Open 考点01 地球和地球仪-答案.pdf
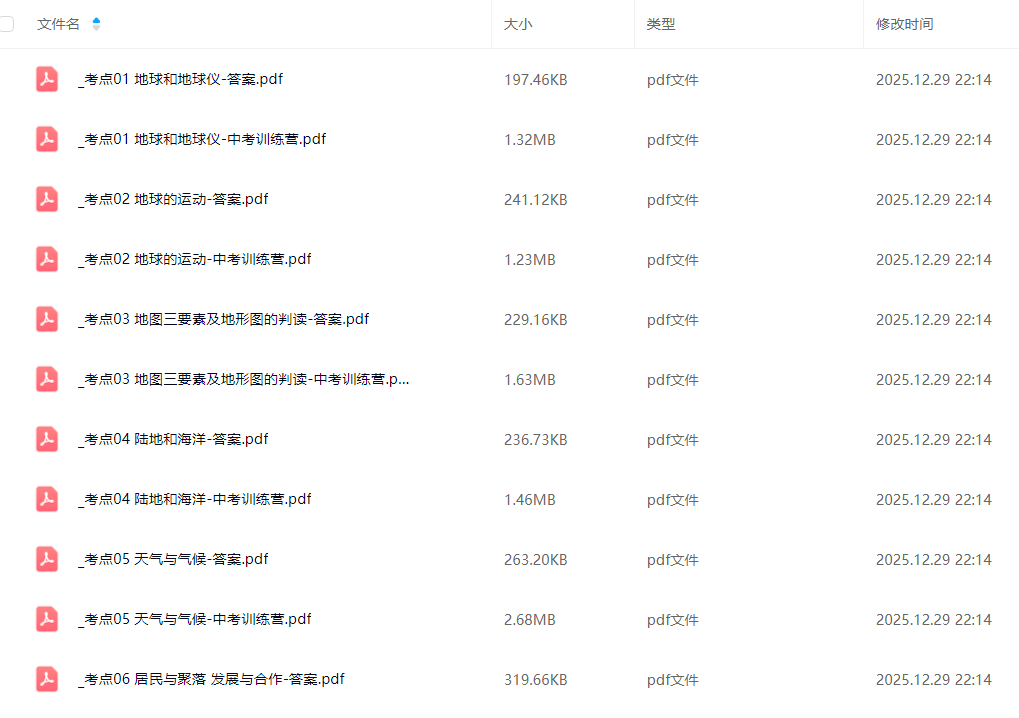 point(180,79)
